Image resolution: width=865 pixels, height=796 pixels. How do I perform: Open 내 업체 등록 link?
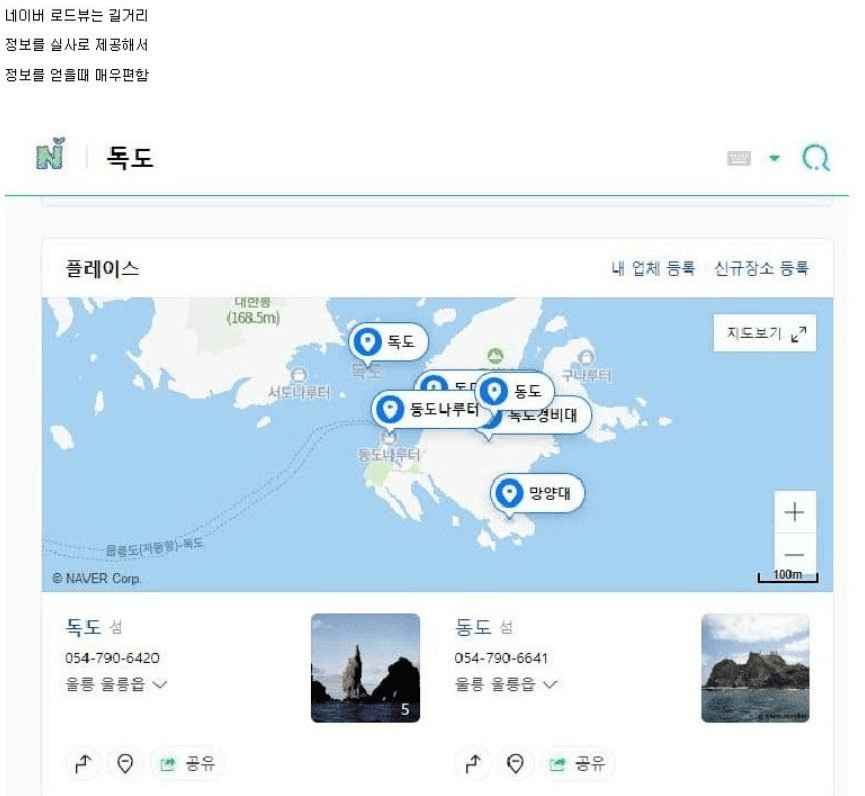pyautogui.click(x=653, y=269)
